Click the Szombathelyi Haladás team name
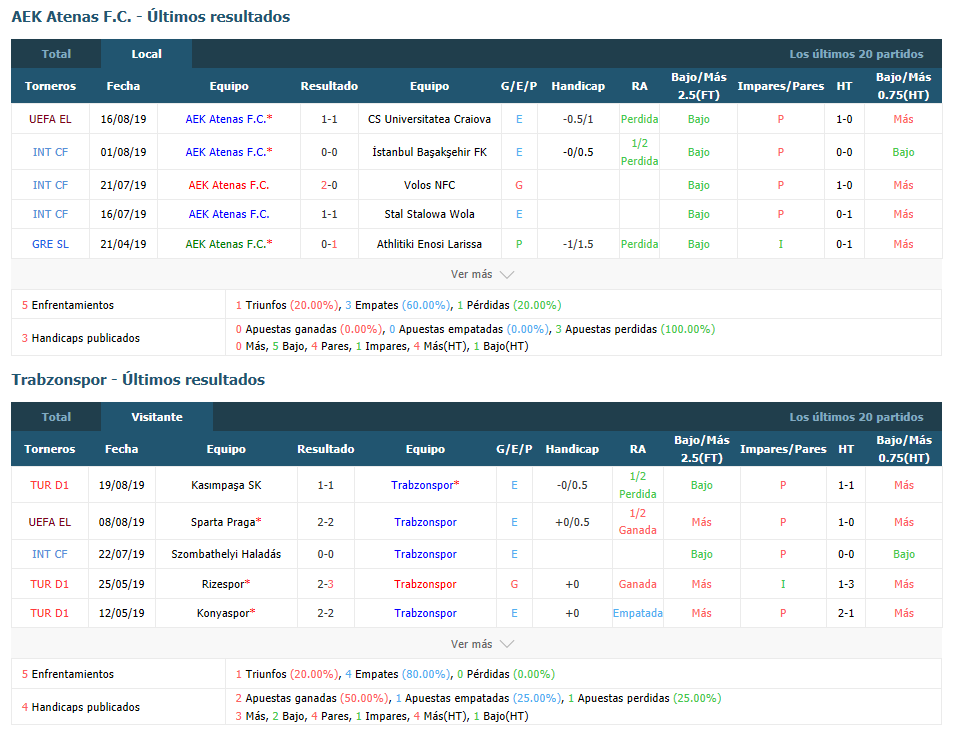The width and height of the screenshot is (955, 736). click(x=226, y=554)
